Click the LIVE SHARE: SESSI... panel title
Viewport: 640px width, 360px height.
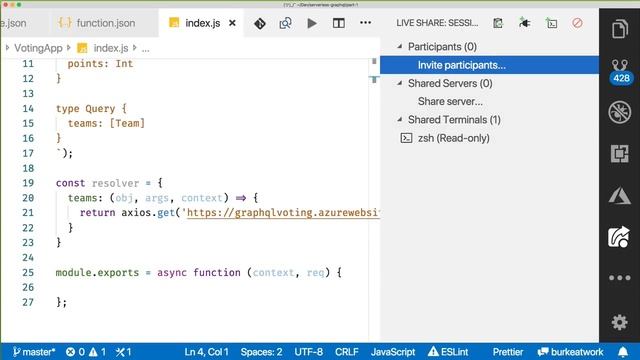coord(437,23)
